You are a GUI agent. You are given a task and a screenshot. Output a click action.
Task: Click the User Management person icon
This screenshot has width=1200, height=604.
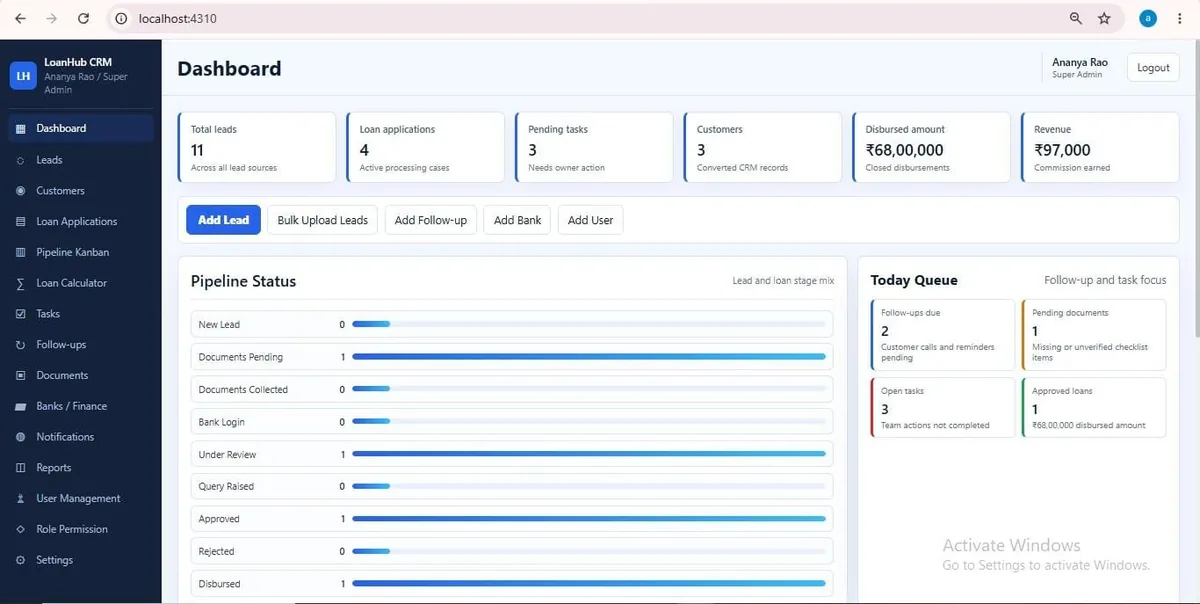[21, 499]
